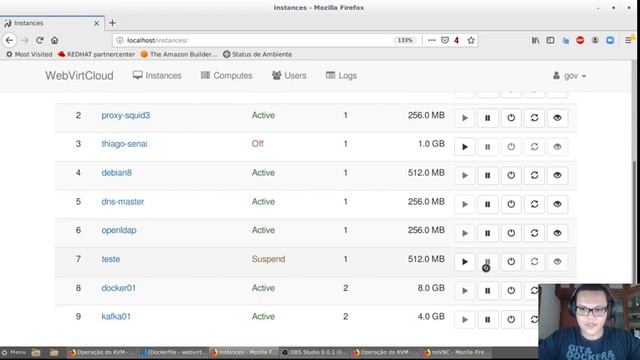640x360 pixels.
Task: Open page actions three-dot menu
Action: 431,40
